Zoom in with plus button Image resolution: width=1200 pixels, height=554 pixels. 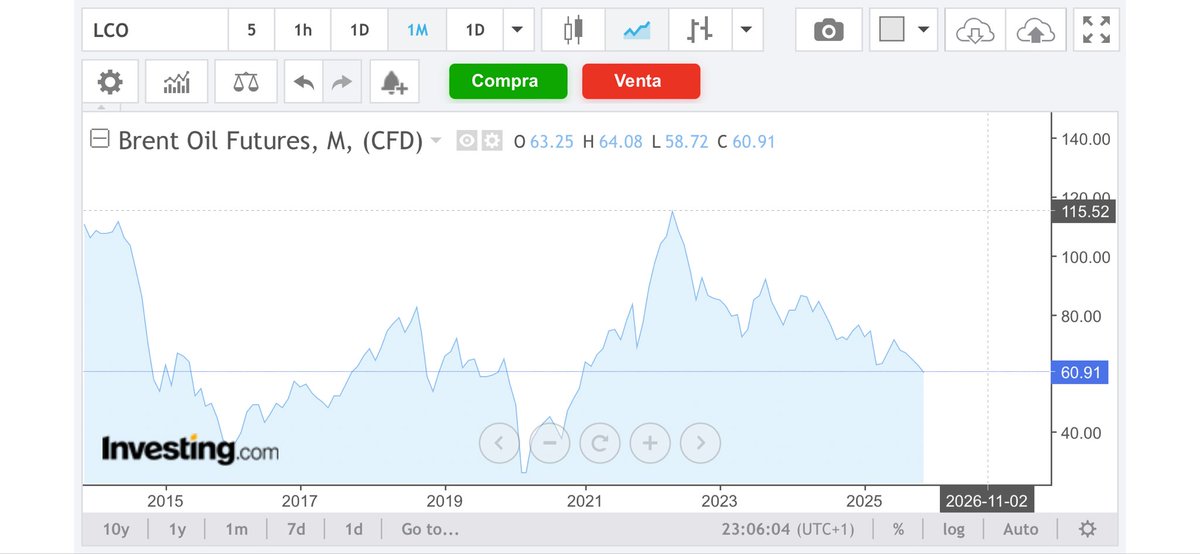[650, 441]
